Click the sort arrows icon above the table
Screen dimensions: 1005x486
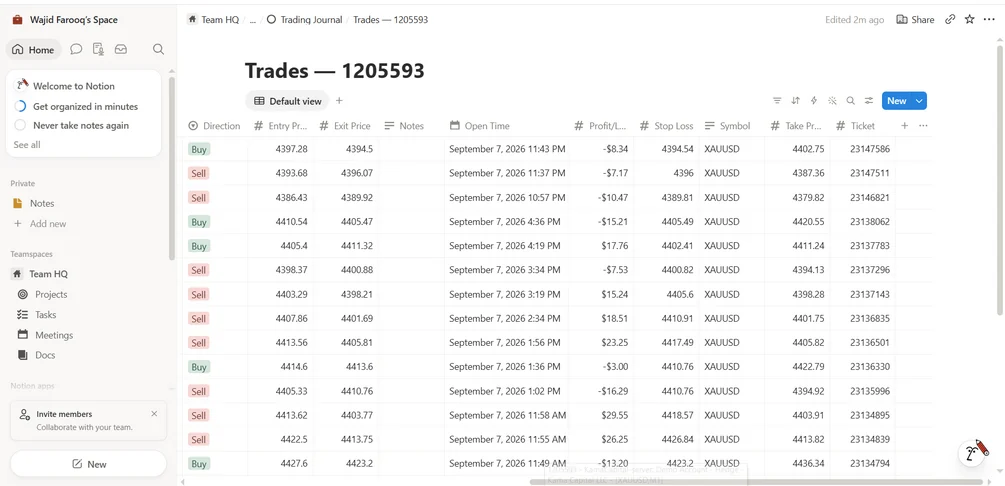(x=795, y=101)
